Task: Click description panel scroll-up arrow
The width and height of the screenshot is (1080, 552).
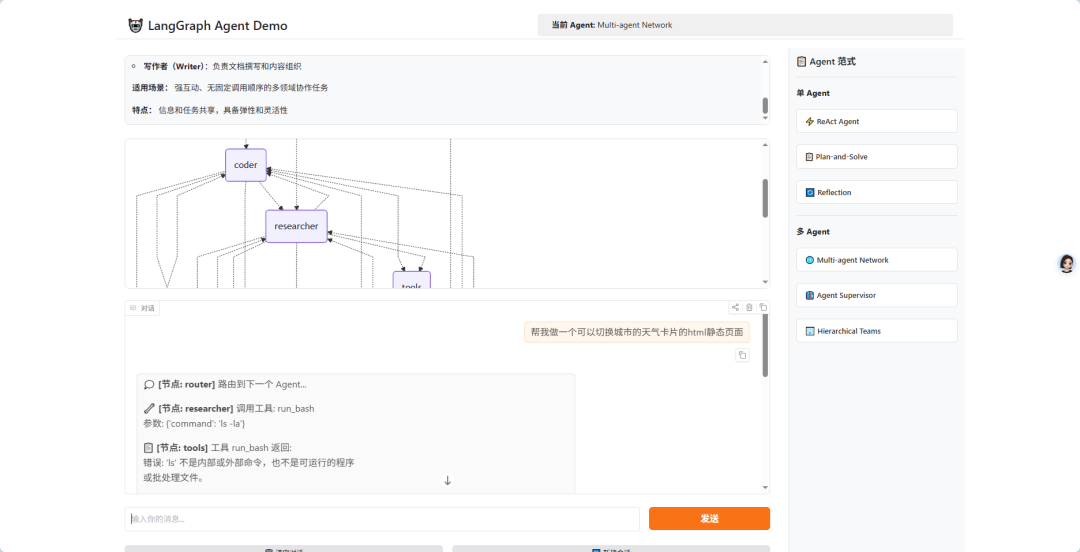Action: (x=765, y=62)
